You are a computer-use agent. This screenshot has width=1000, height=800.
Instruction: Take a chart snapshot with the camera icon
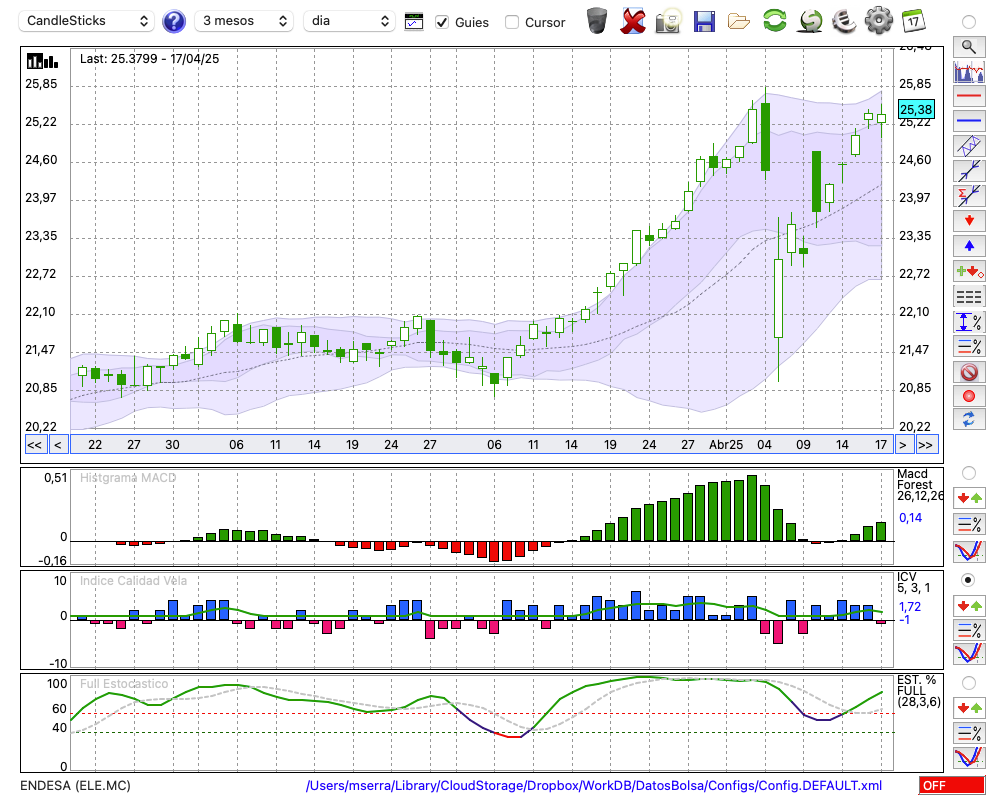coord(668,21)
